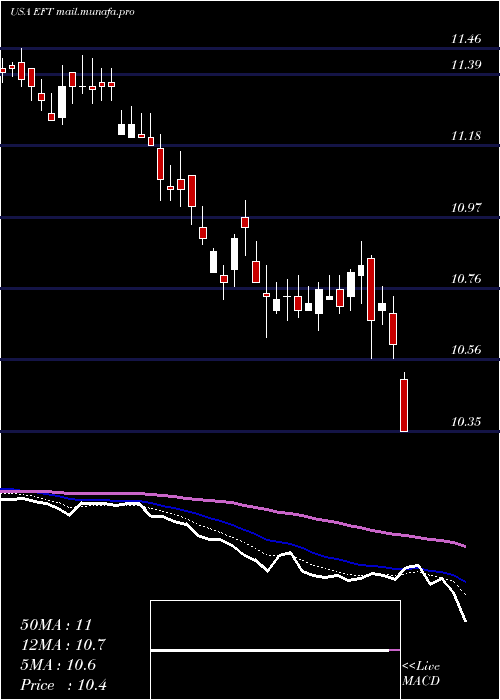Click the Price : 10.4 readout
This screenshot has width=500, height=700.
[x=63, y=685]
